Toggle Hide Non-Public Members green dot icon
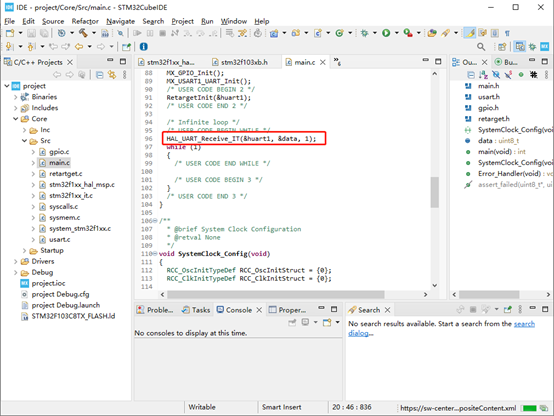Image resolution: width=554 pixels, height=416 pixels. (x=521, y=75)
